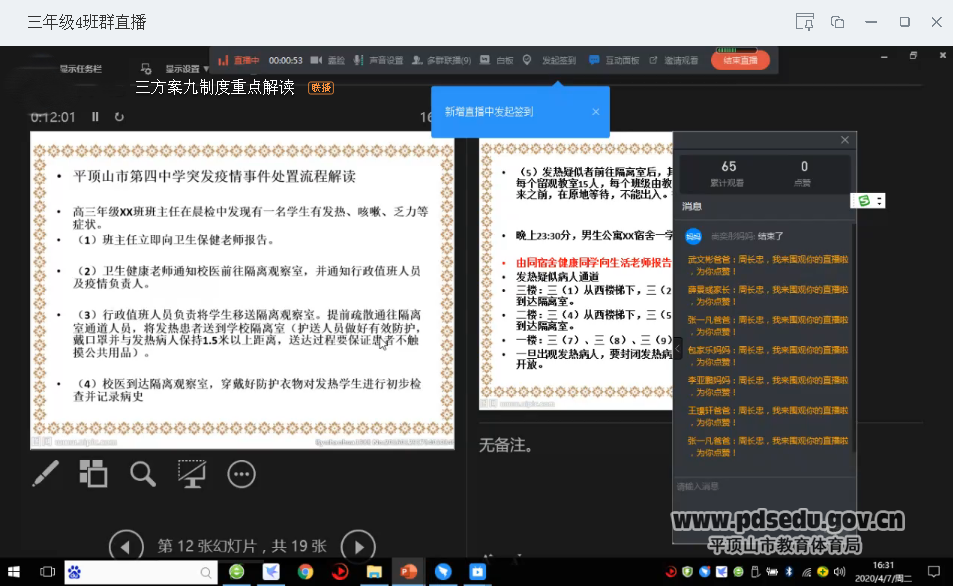Open more slideshow options (three dots)

coord(241,473)
